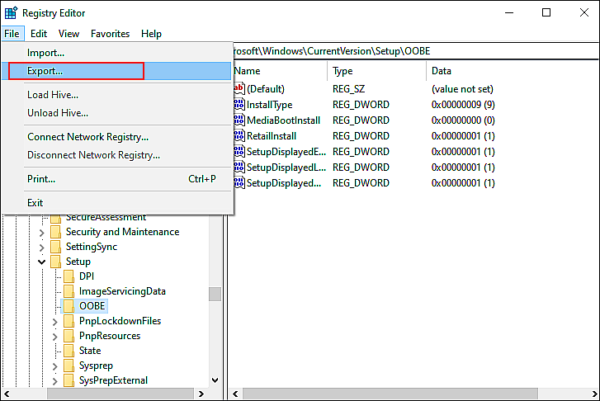Viewport: 600px width, 401px height.
Task: Select the SysPrepExternal tree item
Action: pos(113,380)
